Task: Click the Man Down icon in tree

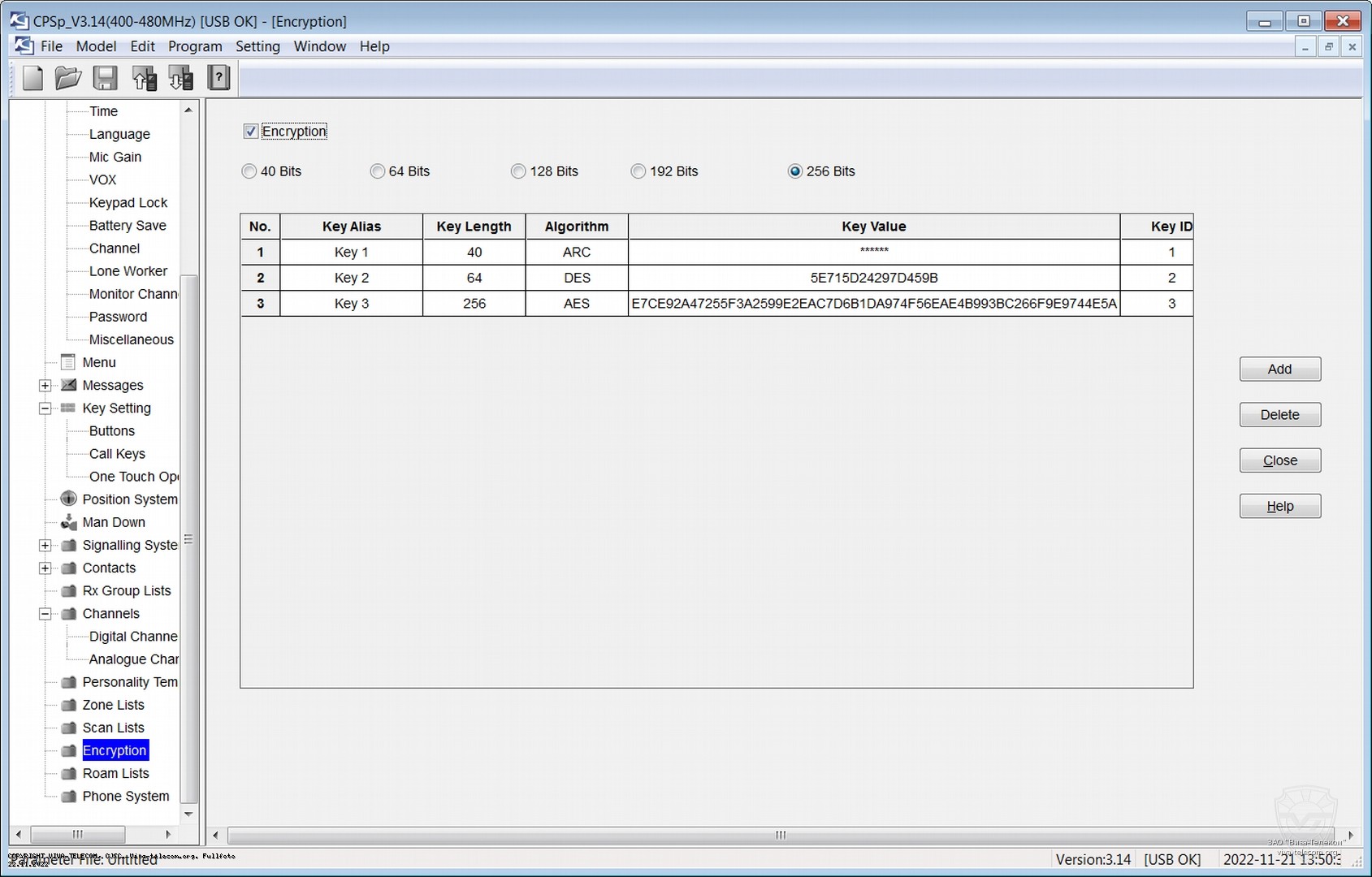Action: coord(69,522)
